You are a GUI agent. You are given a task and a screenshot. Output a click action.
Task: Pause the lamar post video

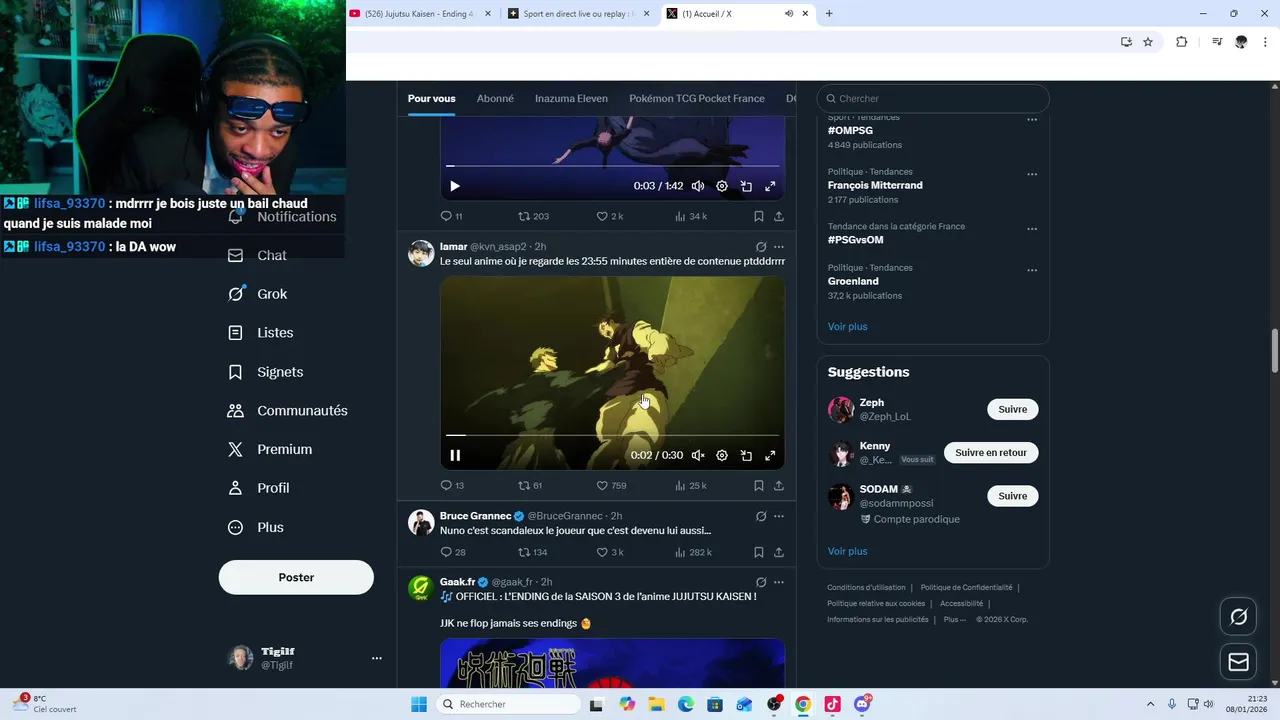(x=455, y=455)
